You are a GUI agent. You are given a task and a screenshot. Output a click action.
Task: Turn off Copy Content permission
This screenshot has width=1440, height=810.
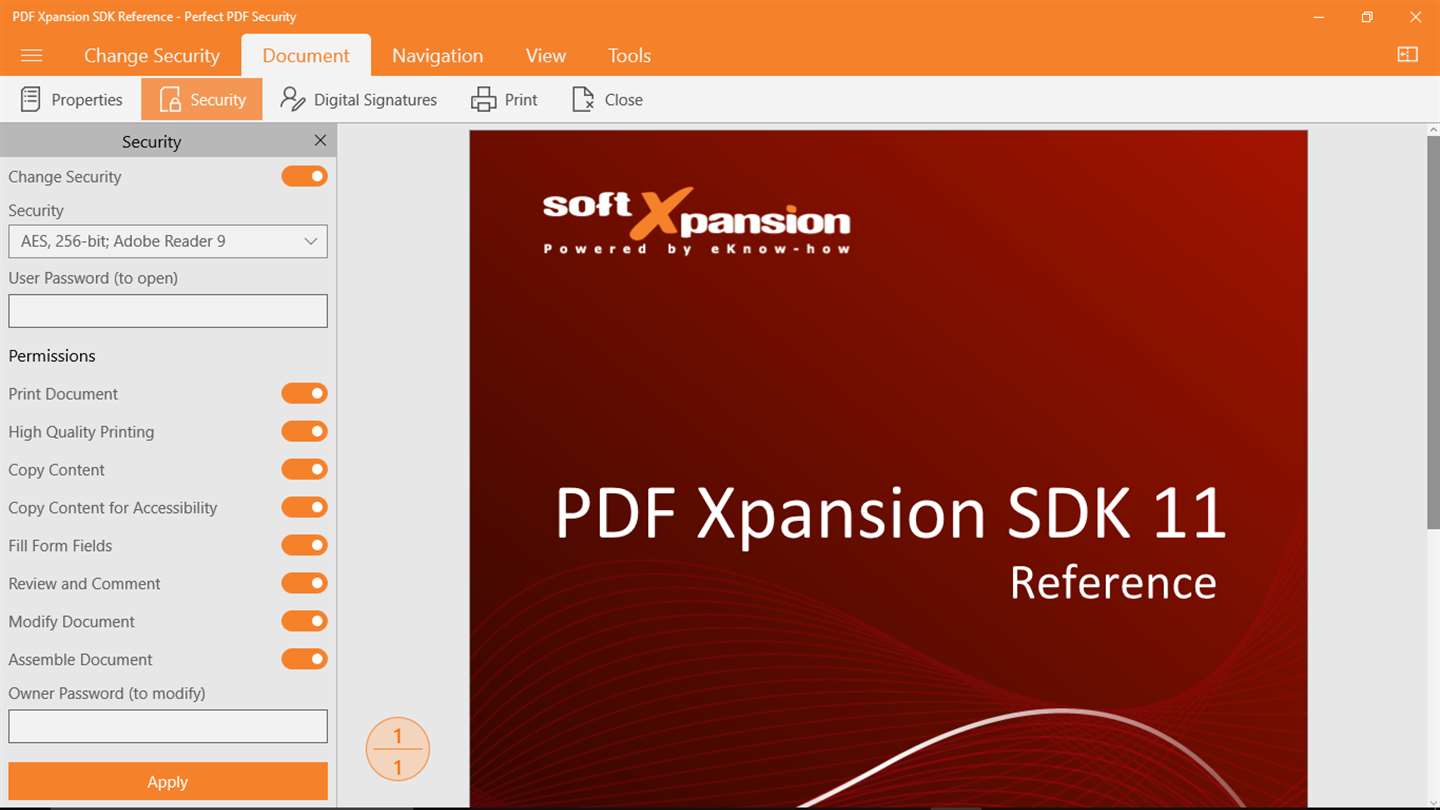[x=304, y=470]
